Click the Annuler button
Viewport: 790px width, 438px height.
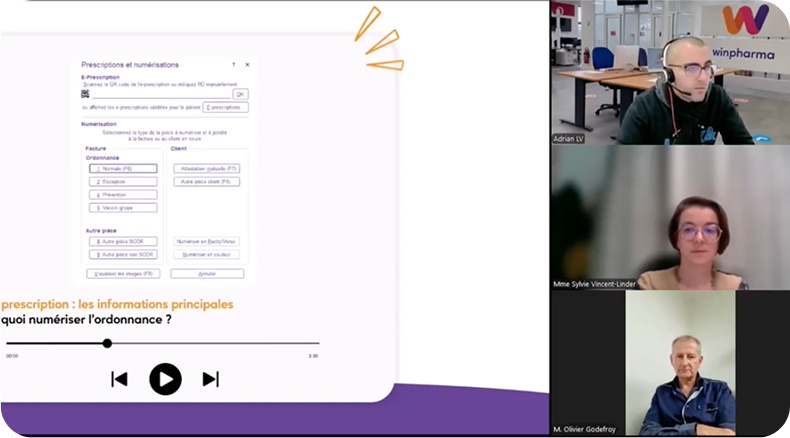tap(206, 273)
